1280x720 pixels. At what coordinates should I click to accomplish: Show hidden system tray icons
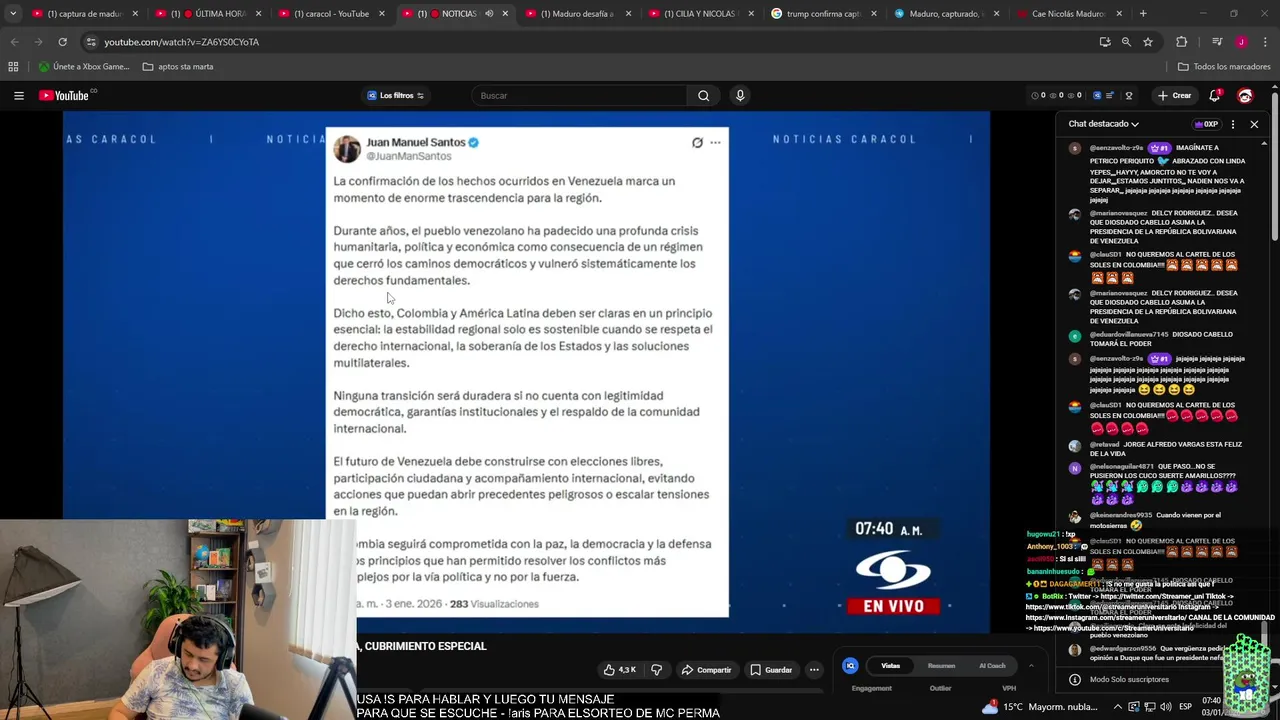(1118, 706)
